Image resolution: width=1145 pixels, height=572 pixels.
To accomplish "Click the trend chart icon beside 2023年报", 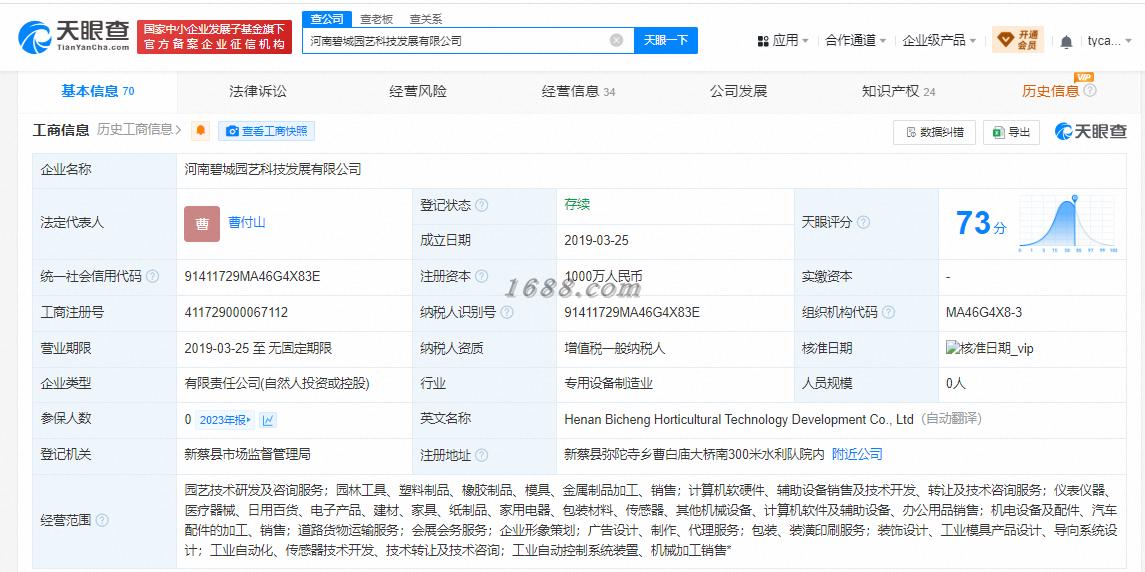I will [268, 420].
